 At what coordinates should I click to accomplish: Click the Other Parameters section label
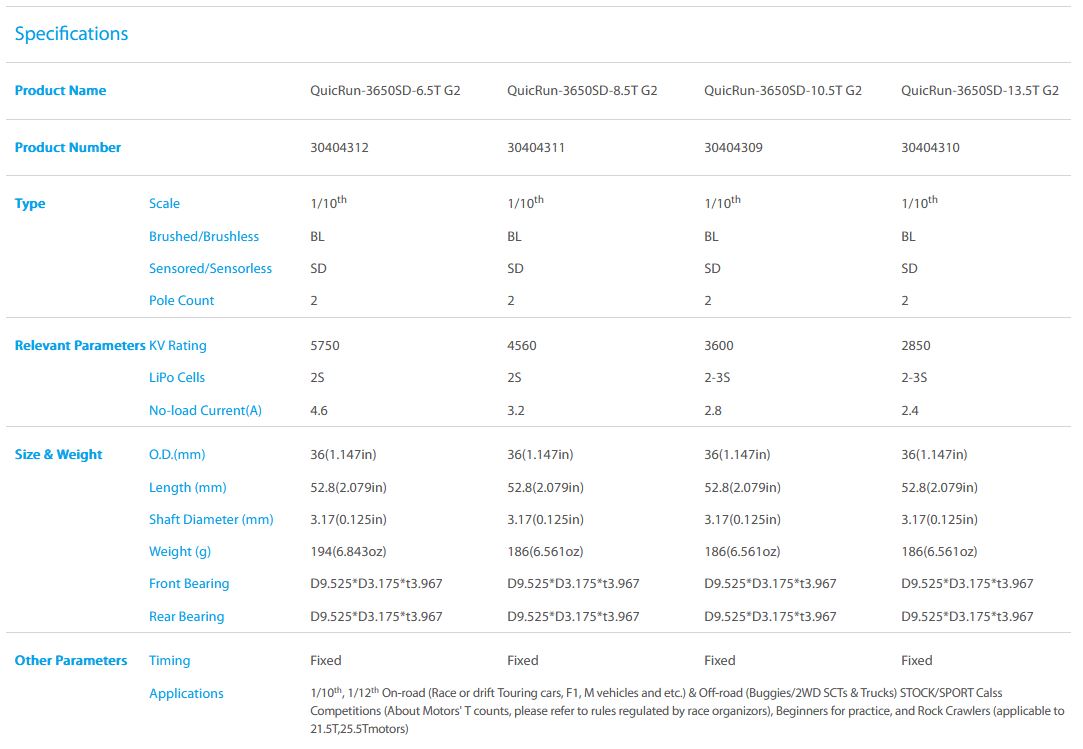click(x=71, y=661)
